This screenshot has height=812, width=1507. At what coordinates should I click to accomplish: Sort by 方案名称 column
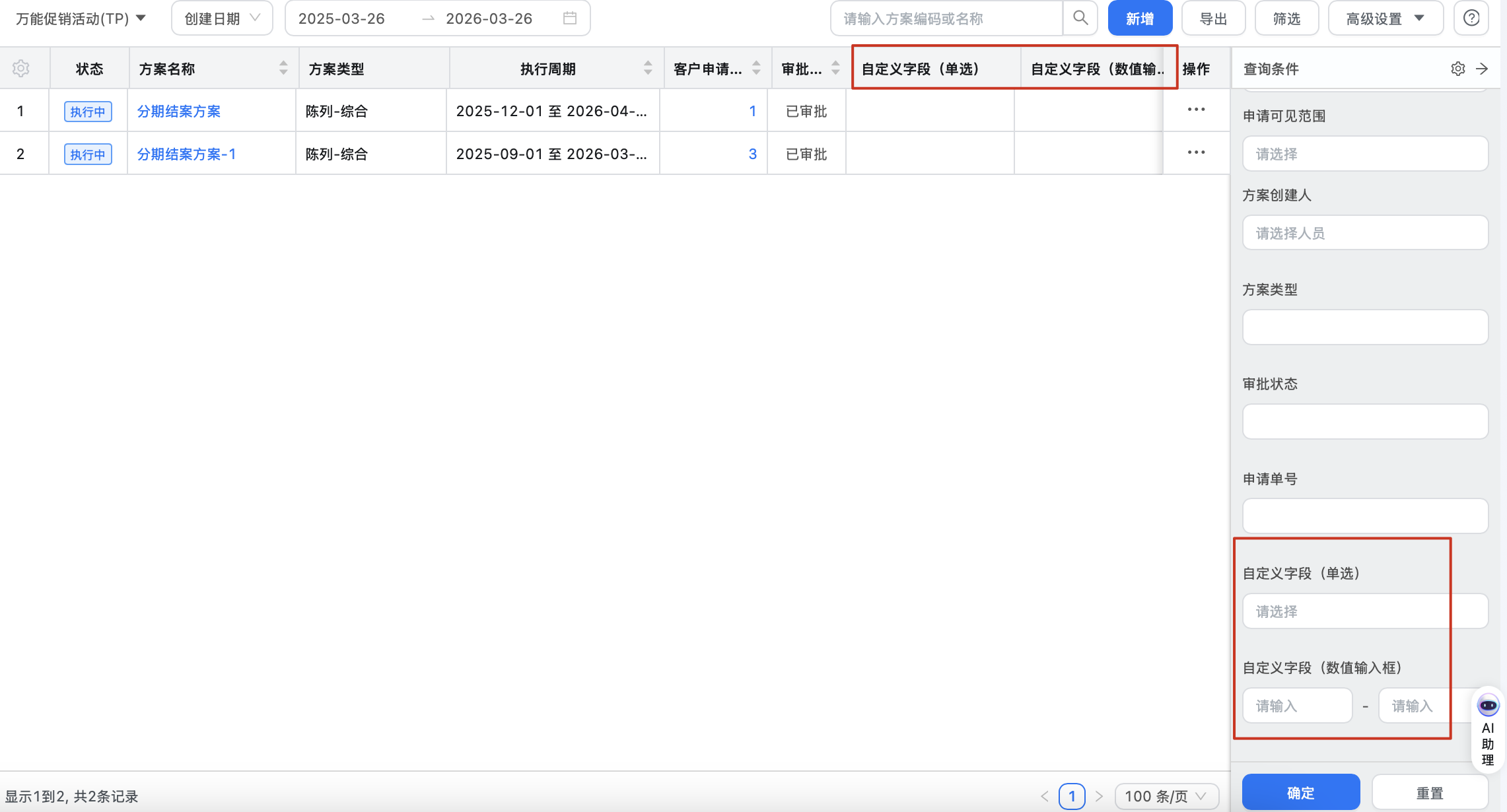click(x=283, y=68)
